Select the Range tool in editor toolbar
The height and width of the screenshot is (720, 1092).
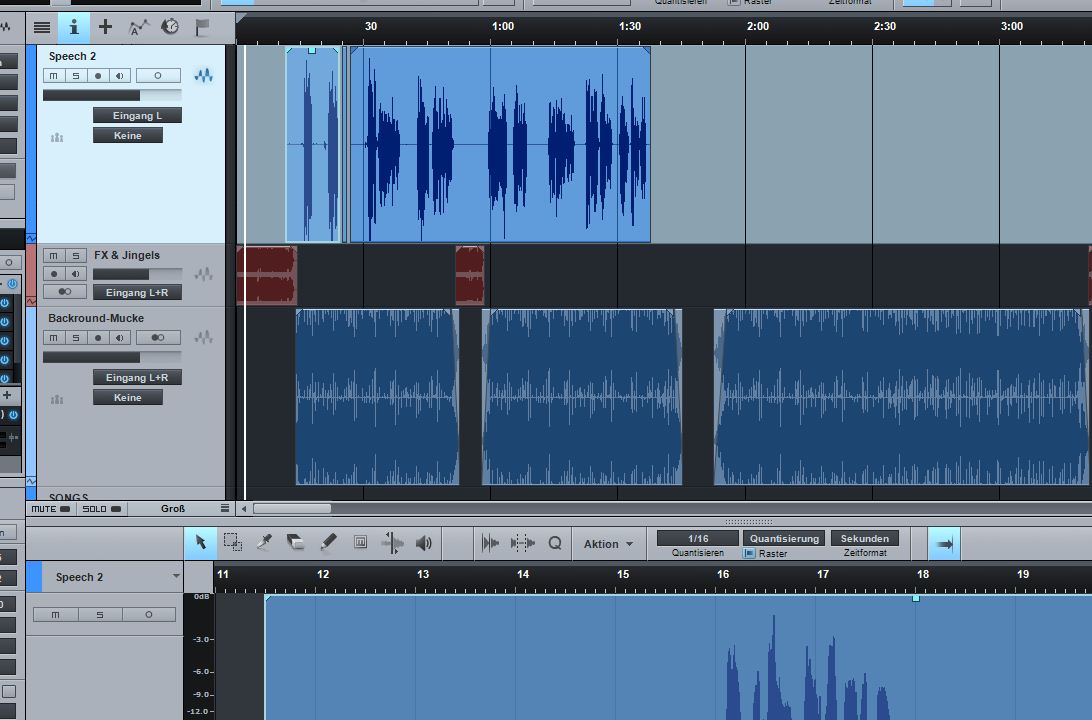coord(232,543)
